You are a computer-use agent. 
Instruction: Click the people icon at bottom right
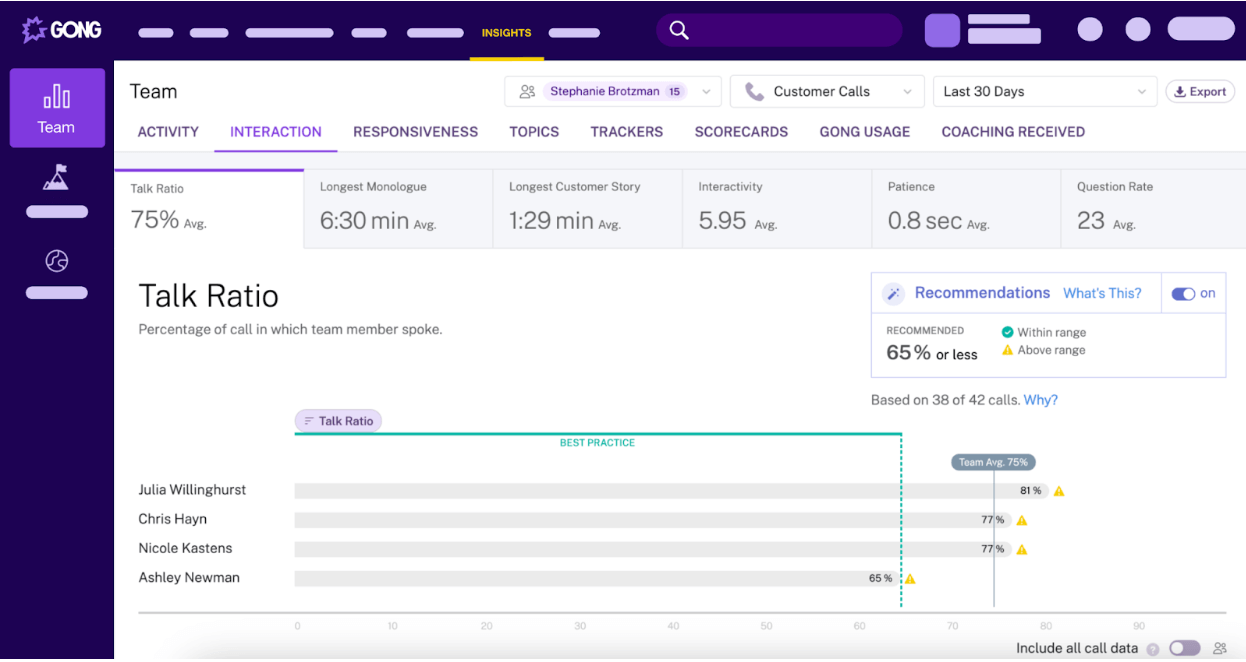point(1220,648)
